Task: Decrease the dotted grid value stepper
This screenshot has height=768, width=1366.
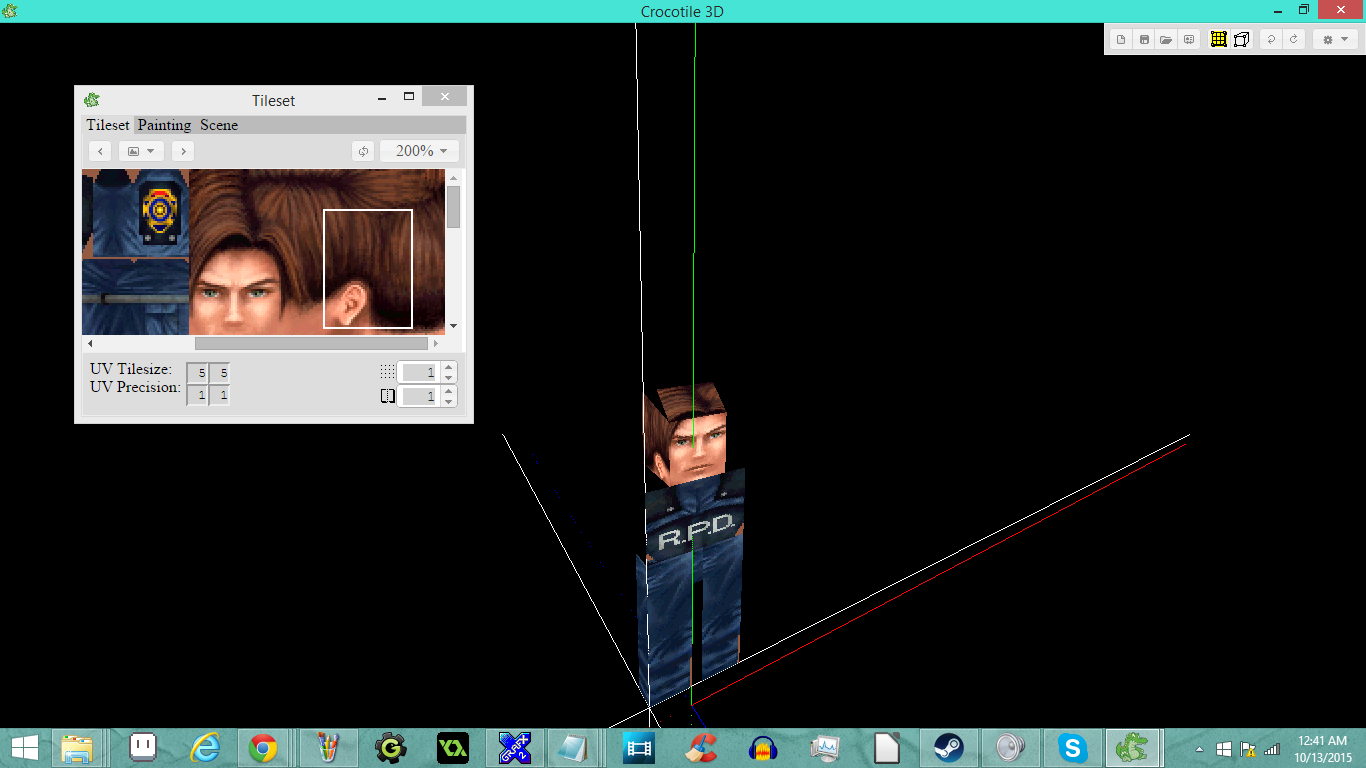Action: tap(449, 378)
